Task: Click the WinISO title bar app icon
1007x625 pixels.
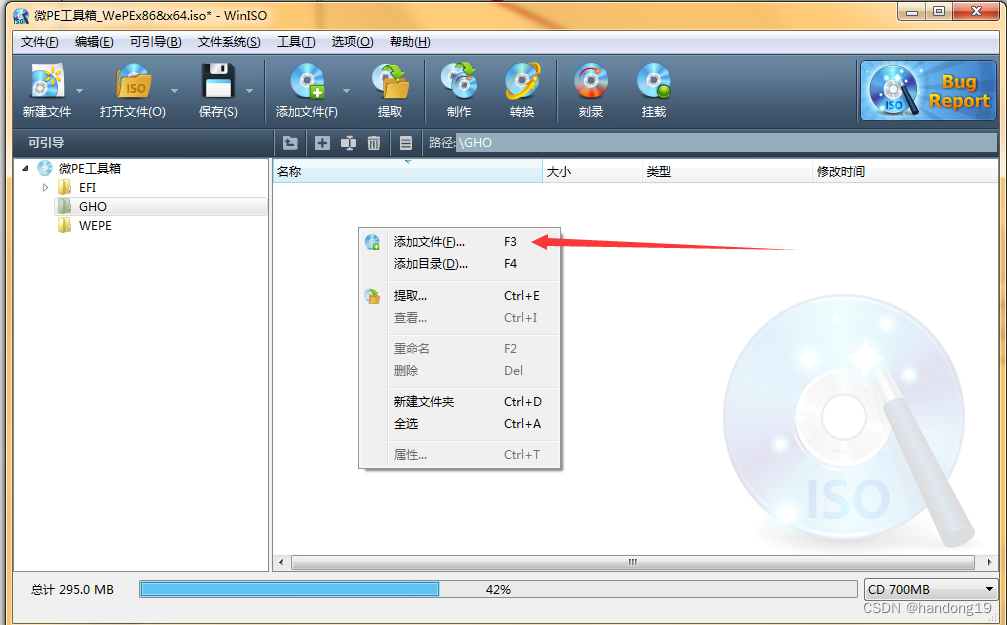Action: point(21,15)
